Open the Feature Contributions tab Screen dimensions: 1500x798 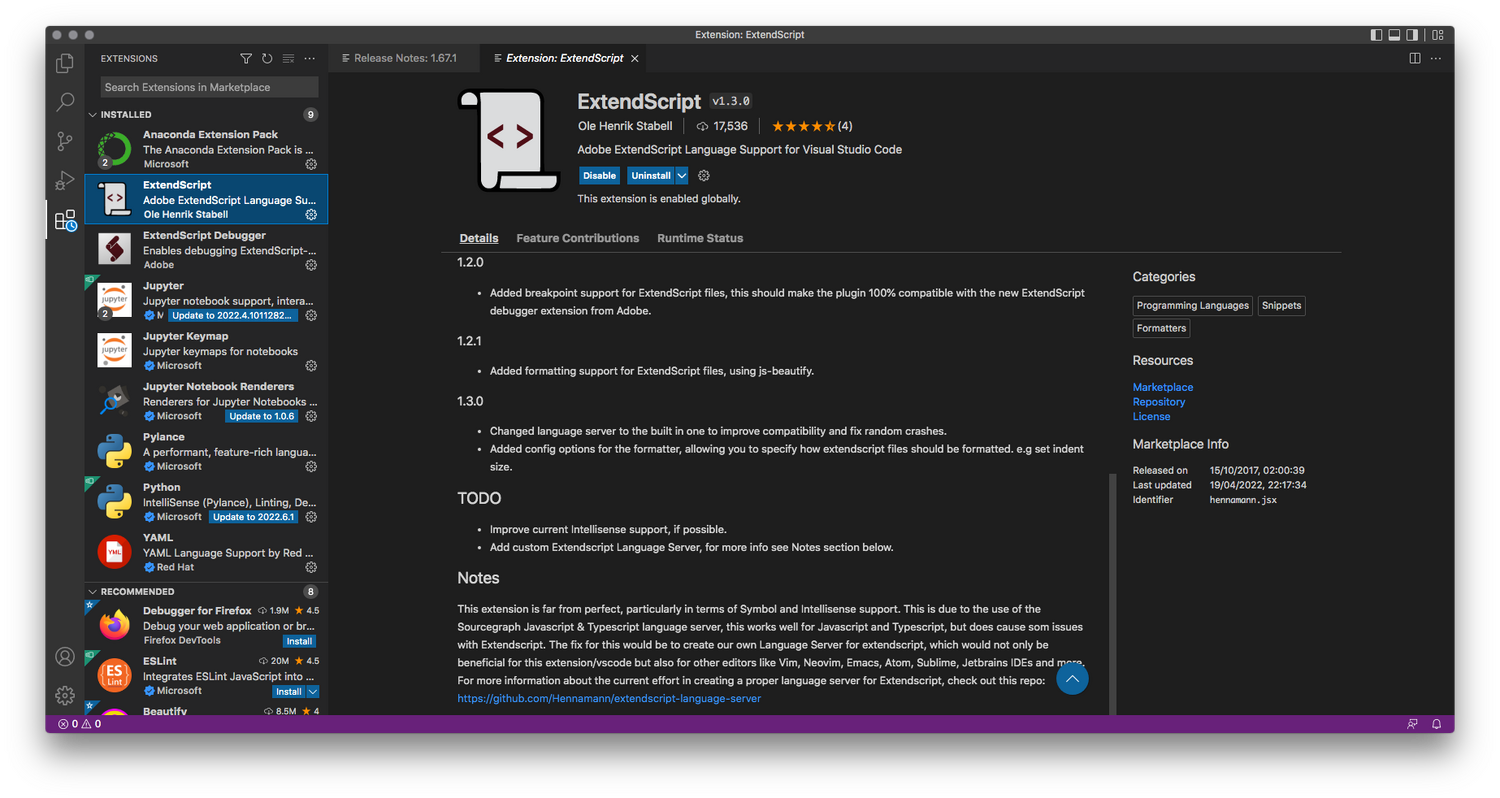click(x=577, y=238)
